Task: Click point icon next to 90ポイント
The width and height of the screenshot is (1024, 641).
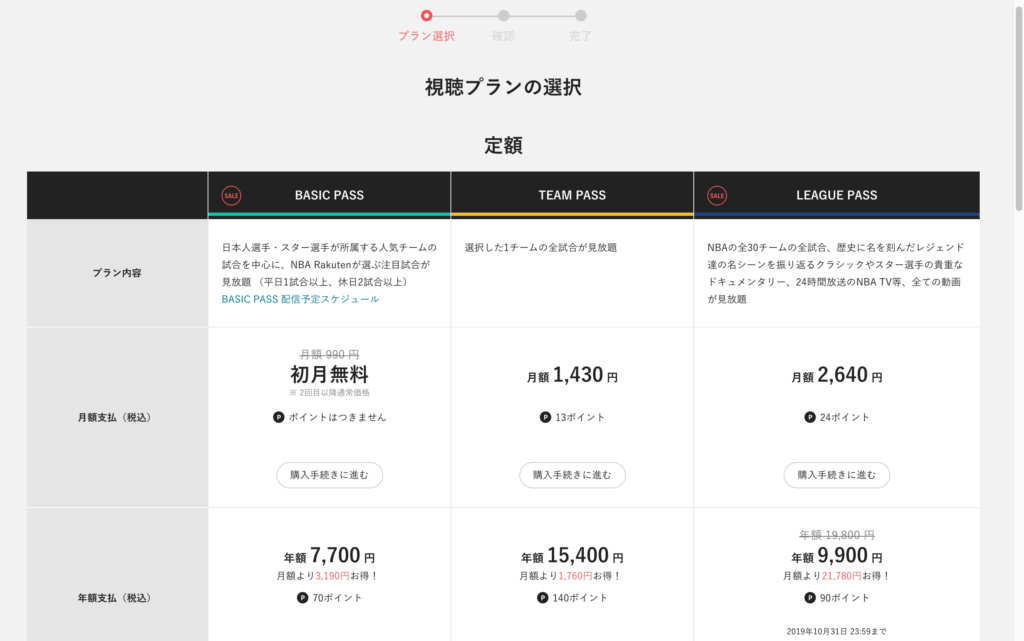Action: 810,597
